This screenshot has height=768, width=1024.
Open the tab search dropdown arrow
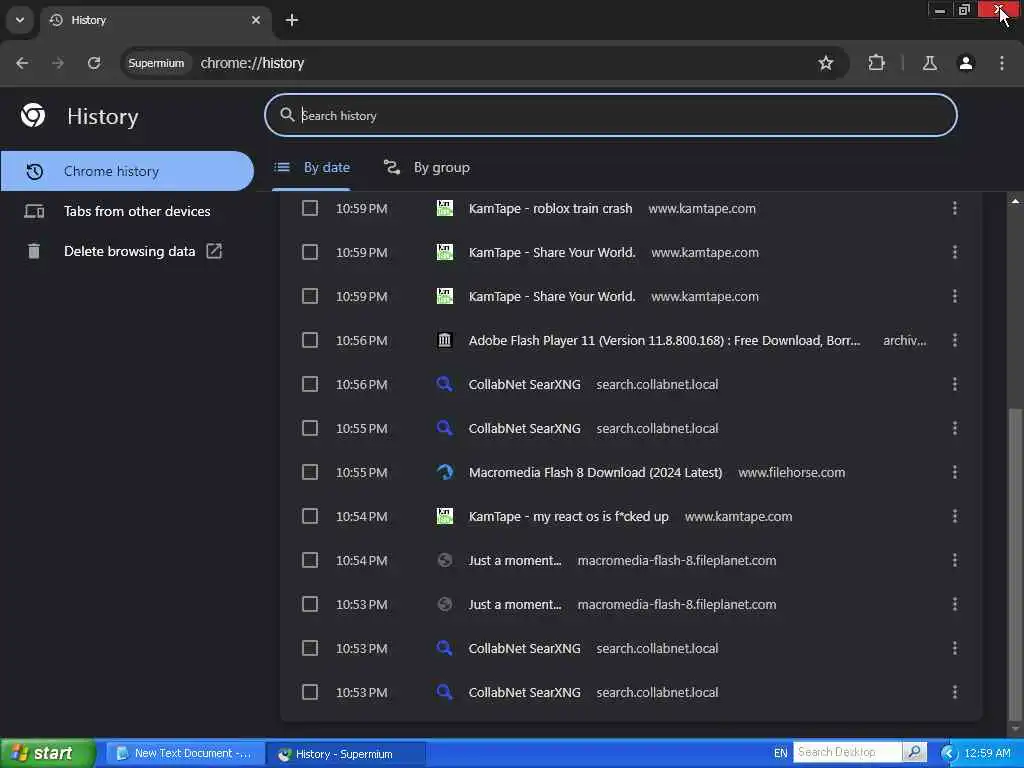20,20
